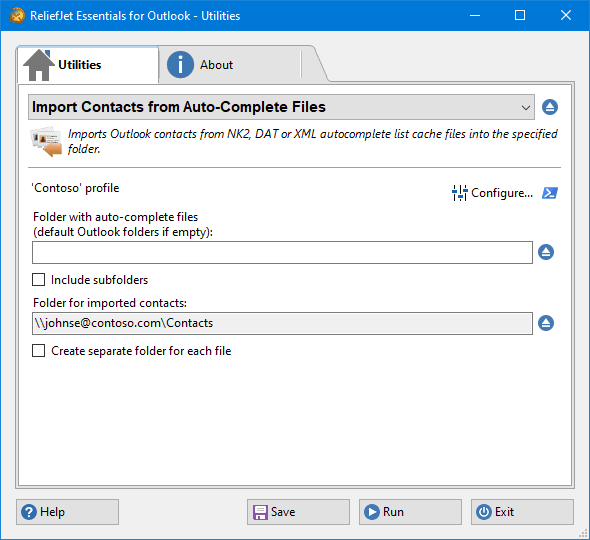Expand the utility selection dropdown arrow
The height and width of the screenshot is (540, 590).
[526, 108]
